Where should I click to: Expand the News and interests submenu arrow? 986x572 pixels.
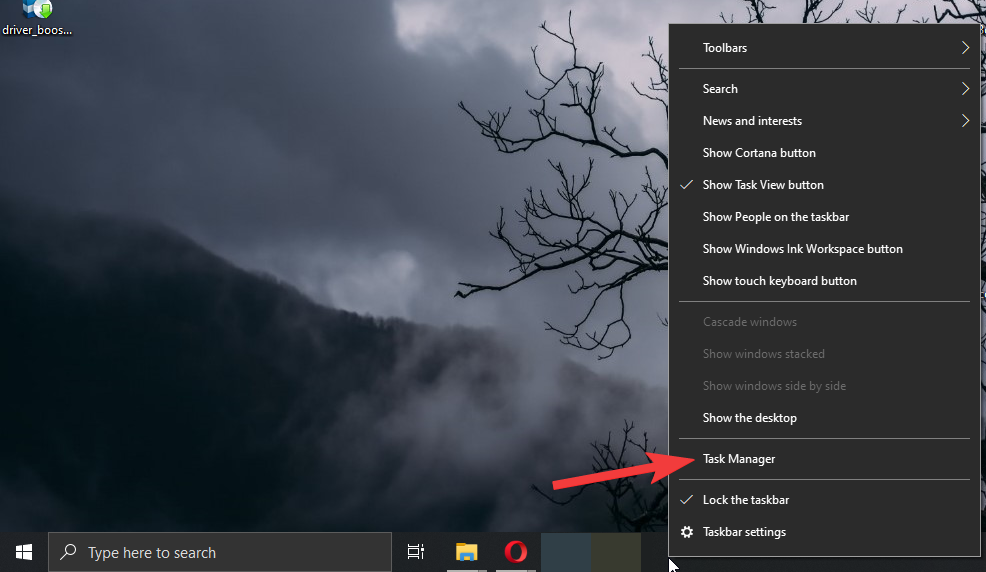click(x=965, y=121)
